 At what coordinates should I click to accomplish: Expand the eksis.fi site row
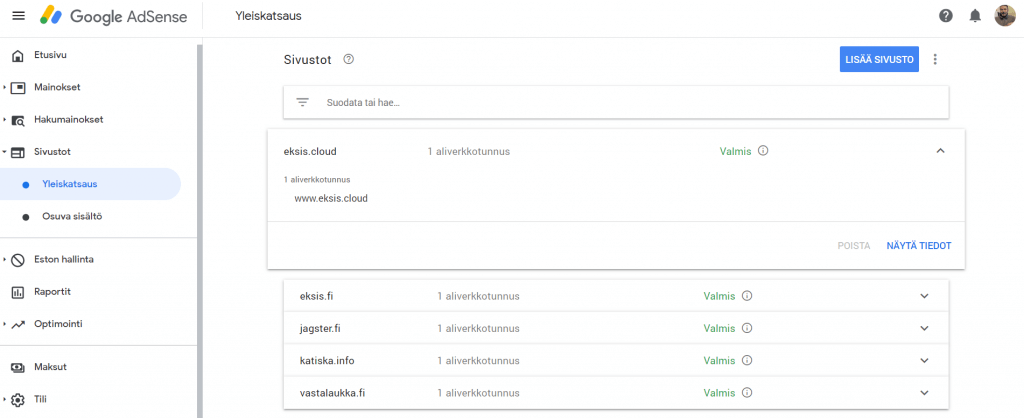(924, 296)
